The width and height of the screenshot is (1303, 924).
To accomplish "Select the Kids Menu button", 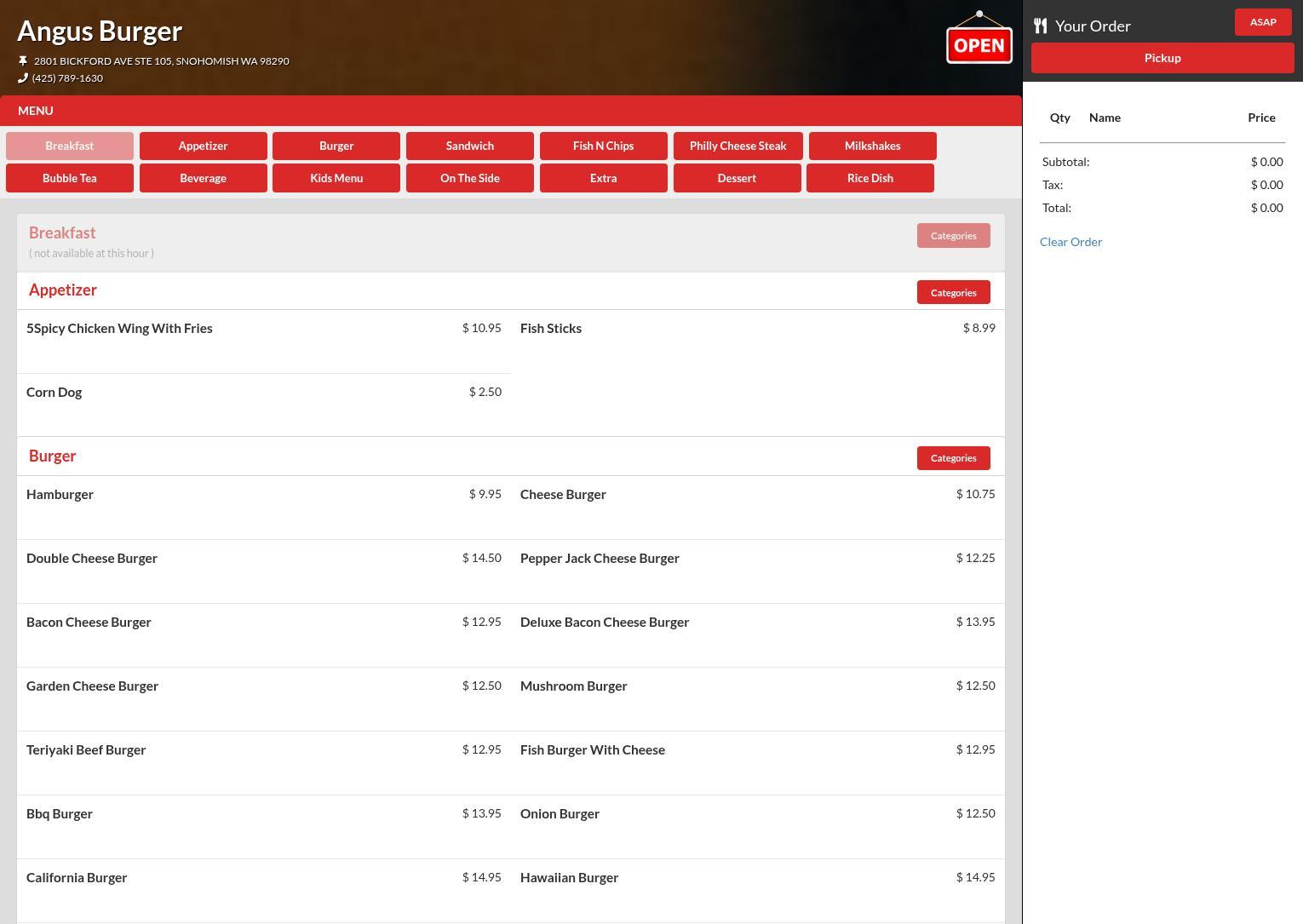I will pos(336,178).
